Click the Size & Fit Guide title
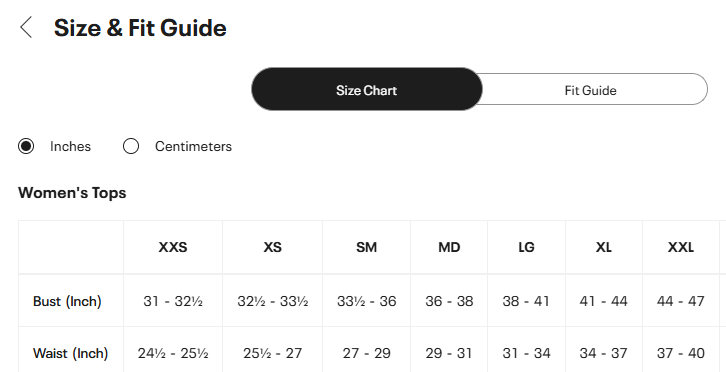This screenshot has width=726, height=372. (x=140, y=28)
